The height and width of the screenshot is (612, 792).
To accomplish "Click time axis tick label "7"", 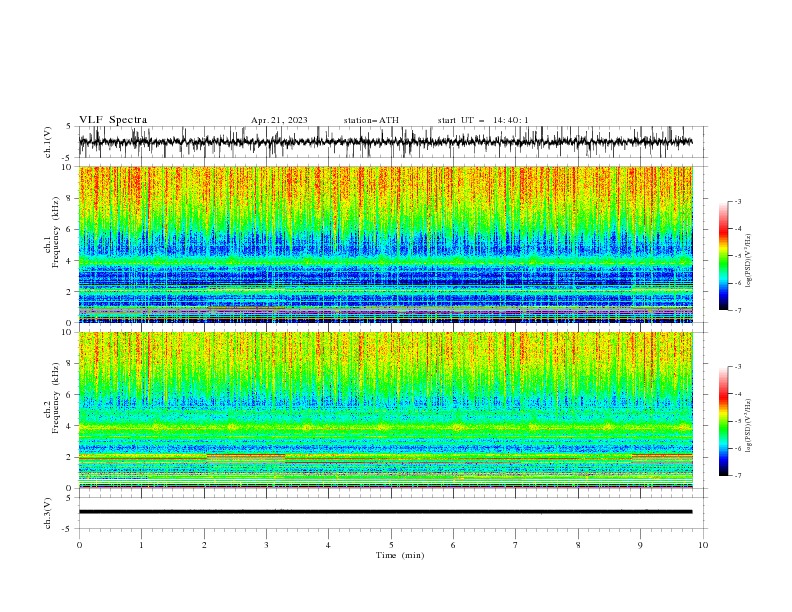I will point(516,545).
